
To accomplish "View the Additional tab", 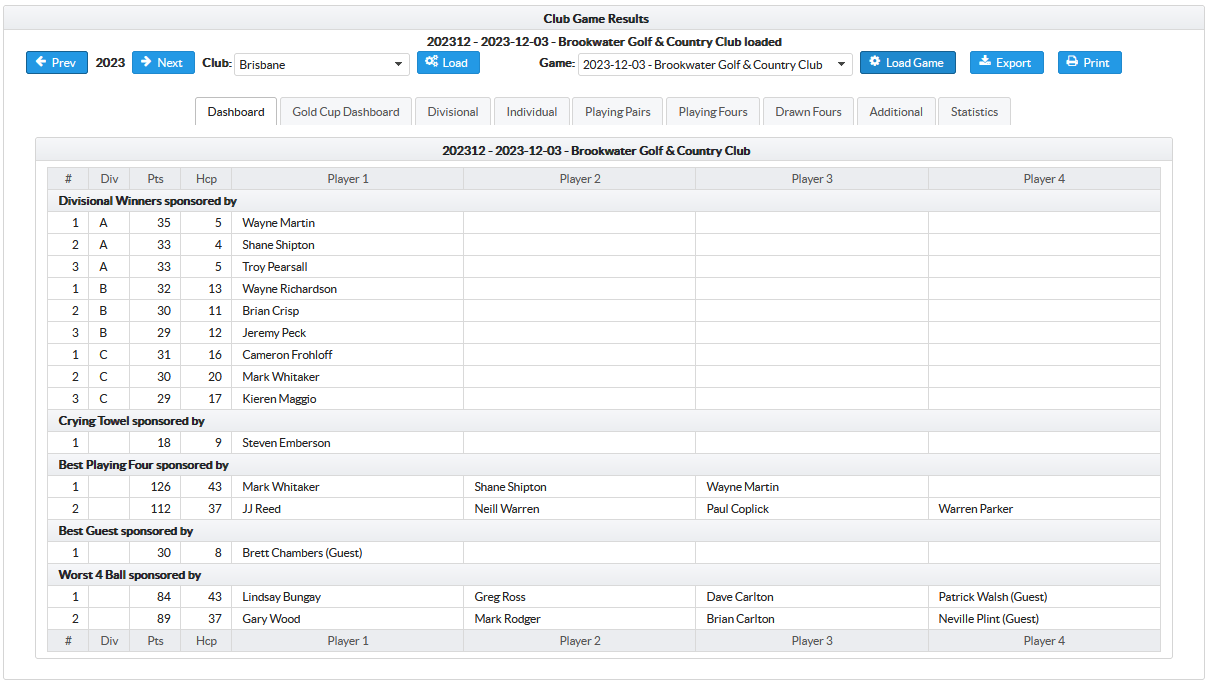I will click(x=896, y=112).
